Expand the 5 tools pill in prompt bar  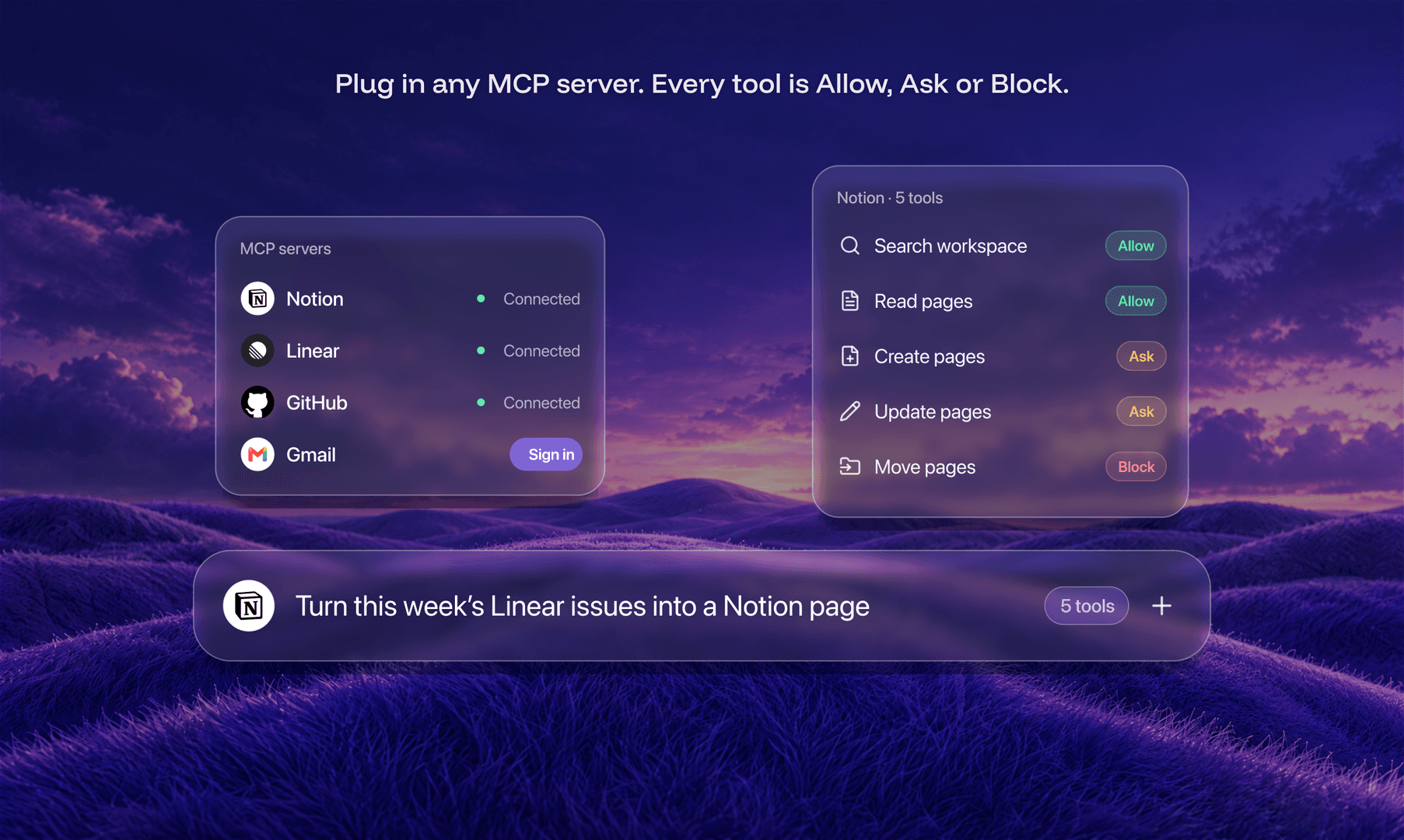1087,606
